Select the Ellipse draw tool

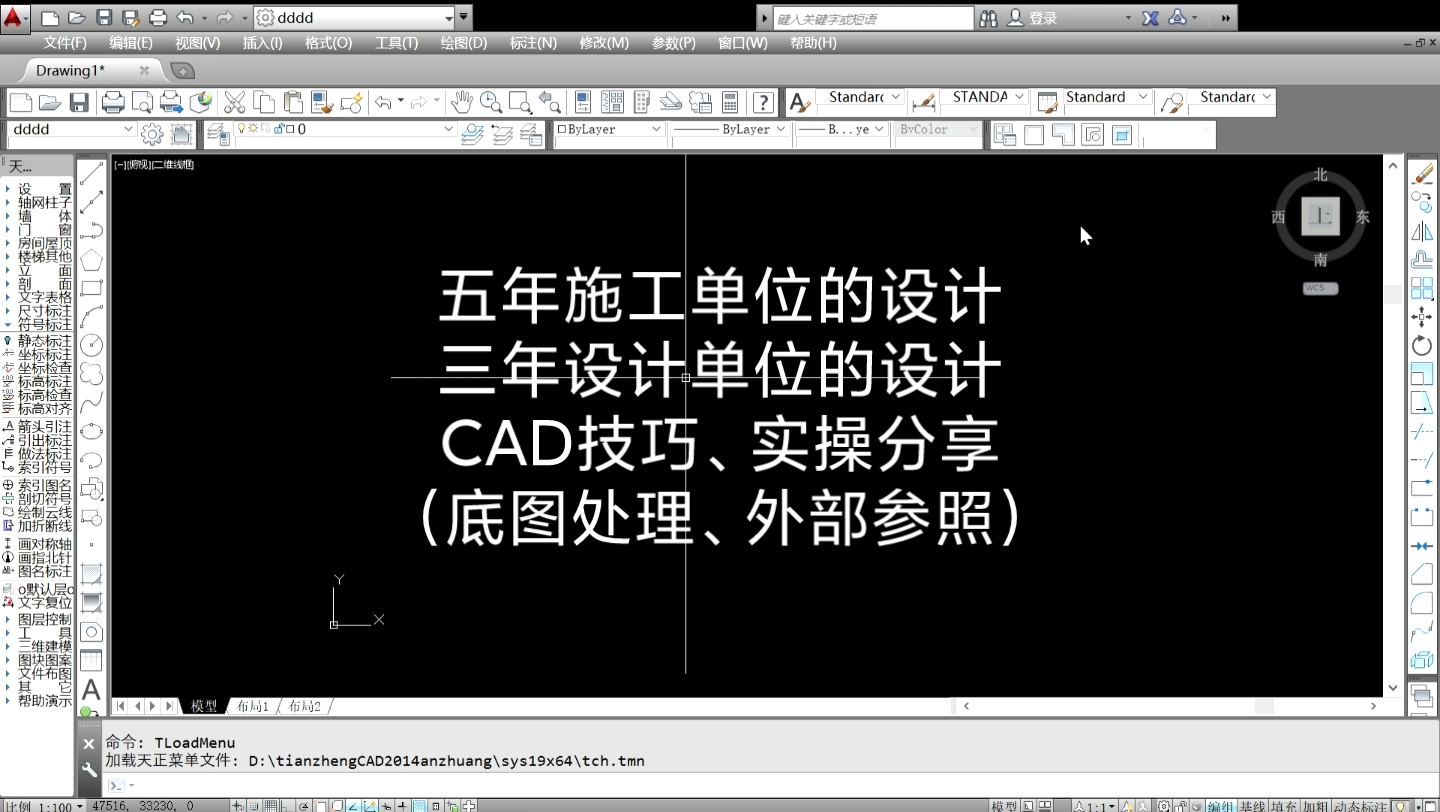[91, 431]
